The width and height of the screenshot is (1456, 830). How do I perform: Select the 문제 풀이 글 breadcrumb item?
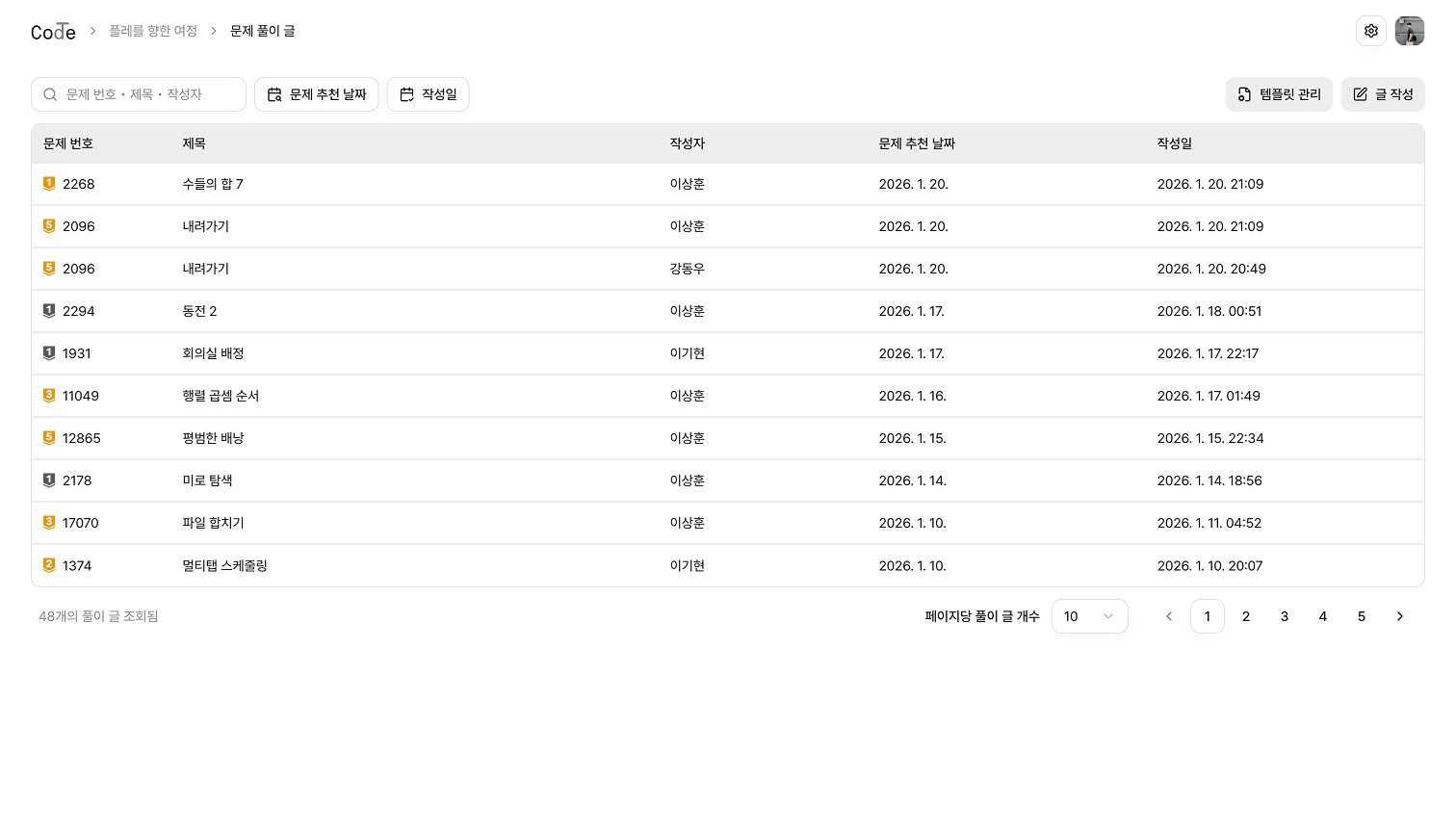(262, 30)
